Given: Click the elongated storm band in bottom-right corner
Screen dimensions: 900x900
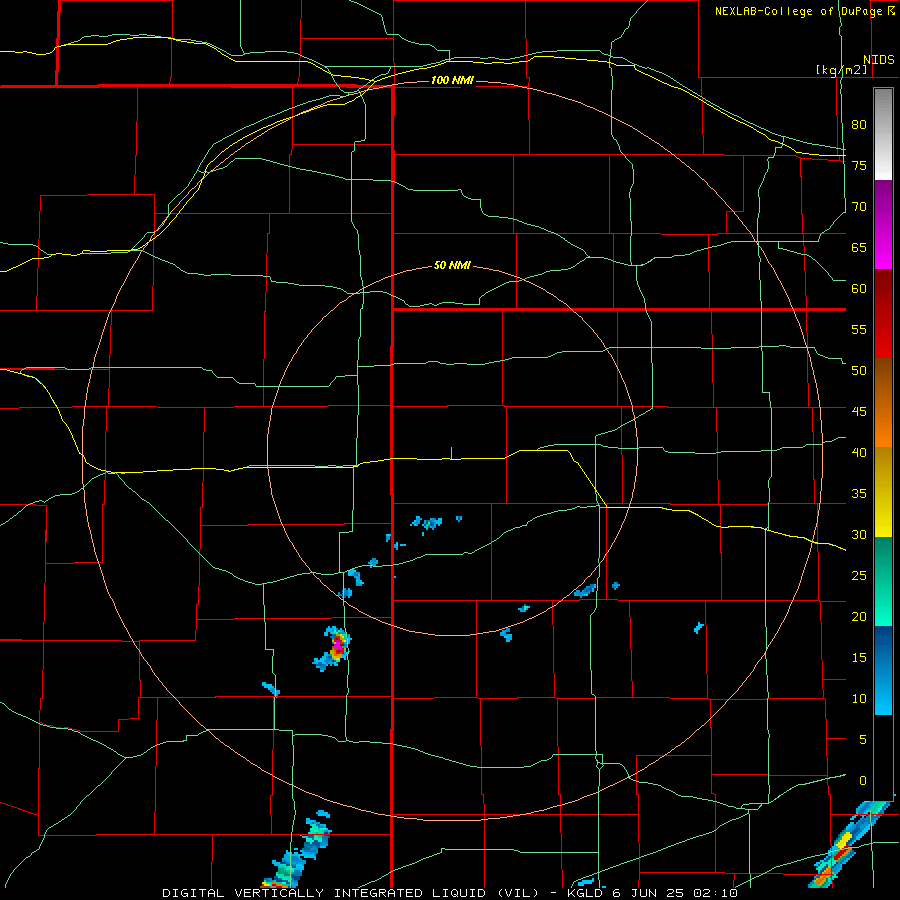Looking at the screenshot, I should (849, 844).
